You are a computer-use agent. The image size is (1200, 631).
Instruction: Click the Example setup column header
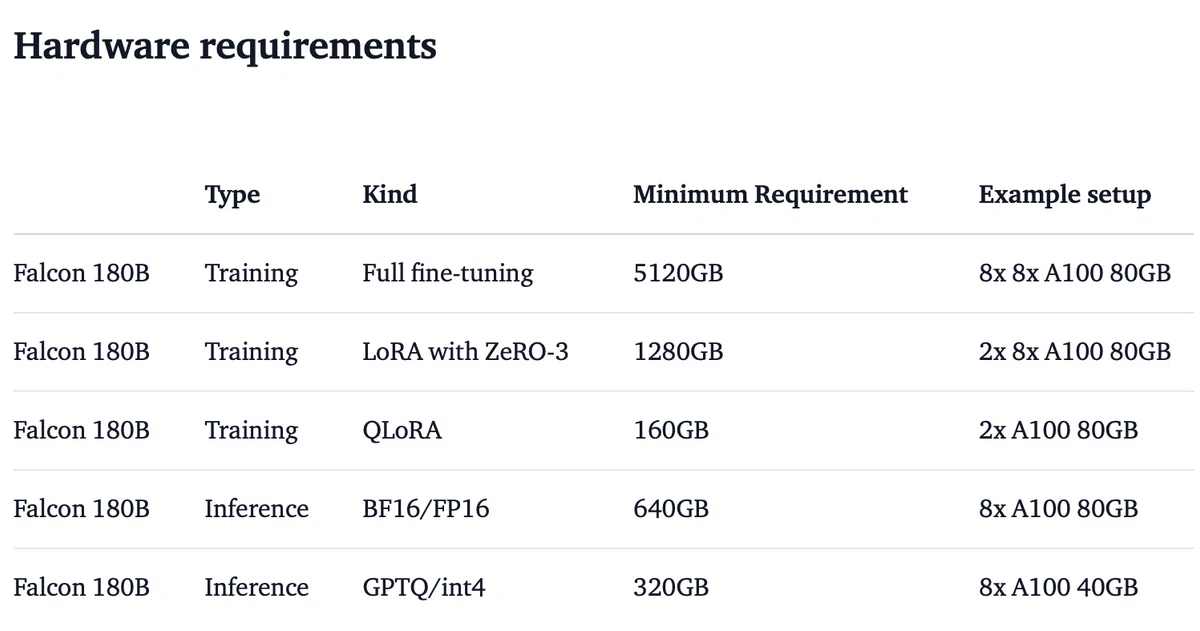[1065, 194]
